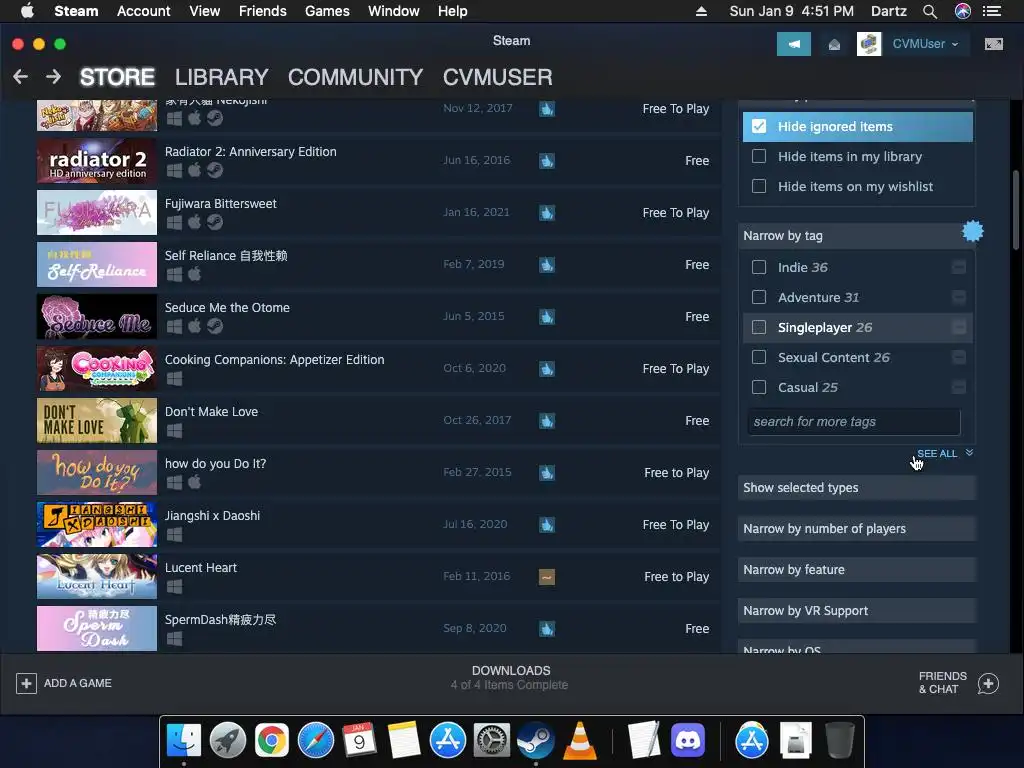Expand SEE ALL tags link
1024x768 pixels.
click(x=944, y=453)
